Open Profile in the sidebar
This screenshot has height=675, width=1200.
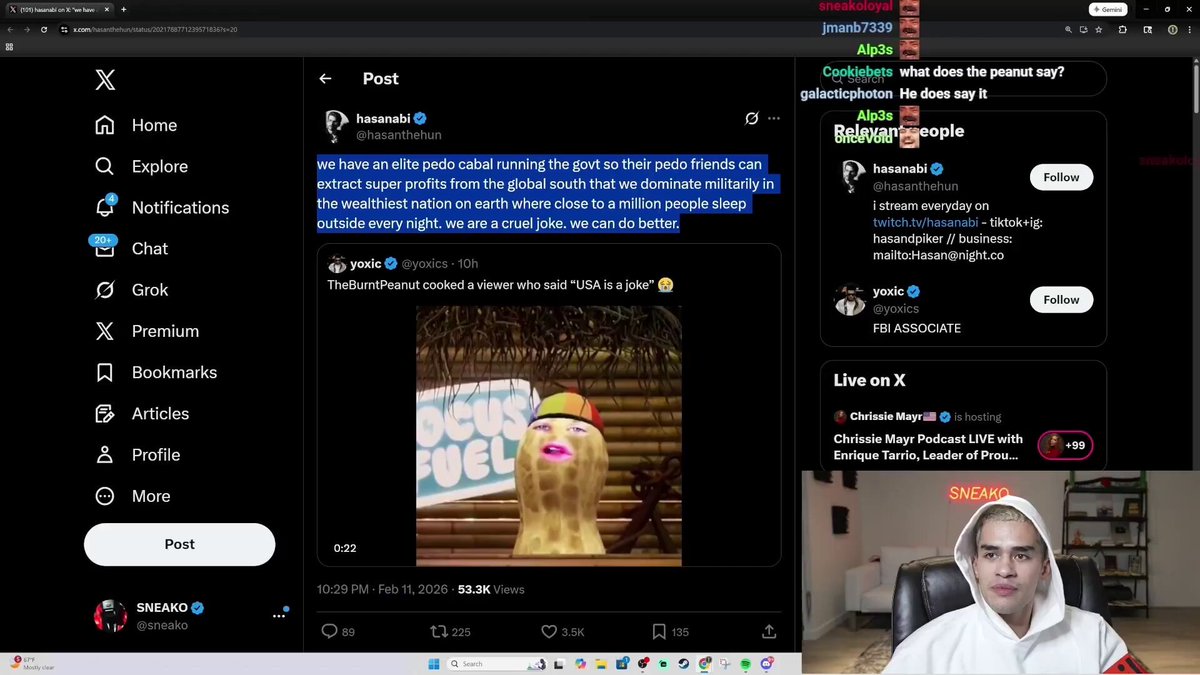[137, 455]
